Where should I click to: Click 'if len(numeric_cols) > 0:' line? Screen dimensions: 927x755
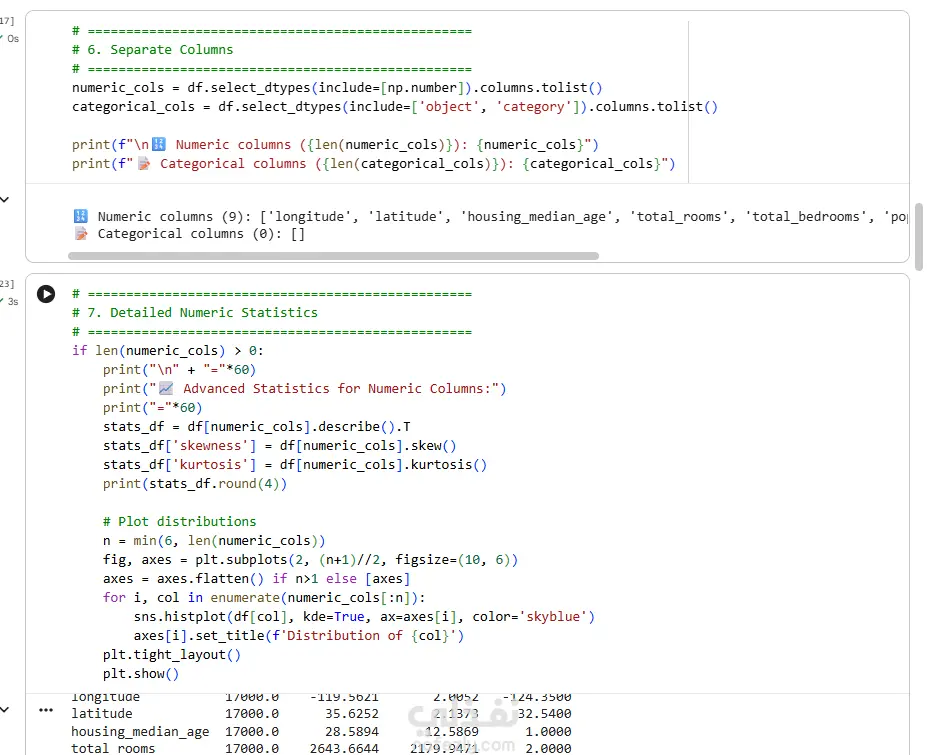(168, 351)
